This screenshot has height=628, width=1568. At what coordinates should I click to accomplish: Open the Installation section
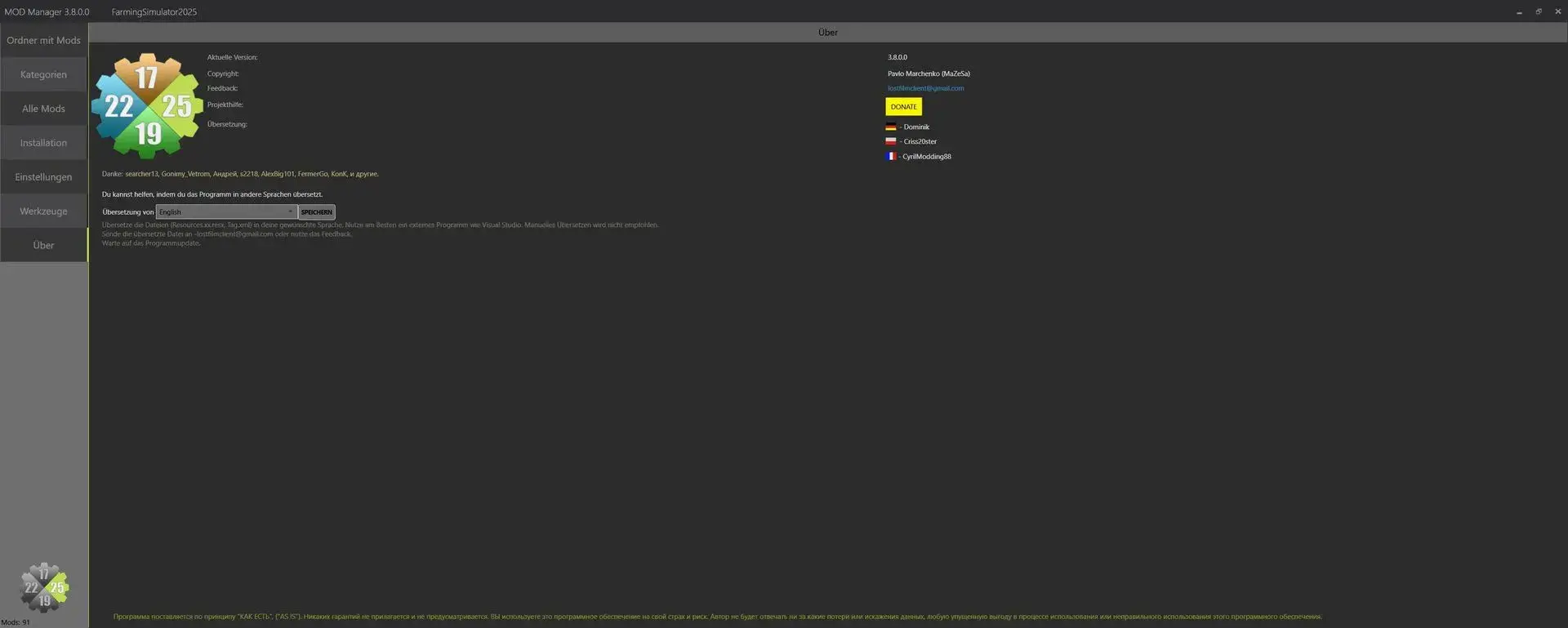click(44, 143)
